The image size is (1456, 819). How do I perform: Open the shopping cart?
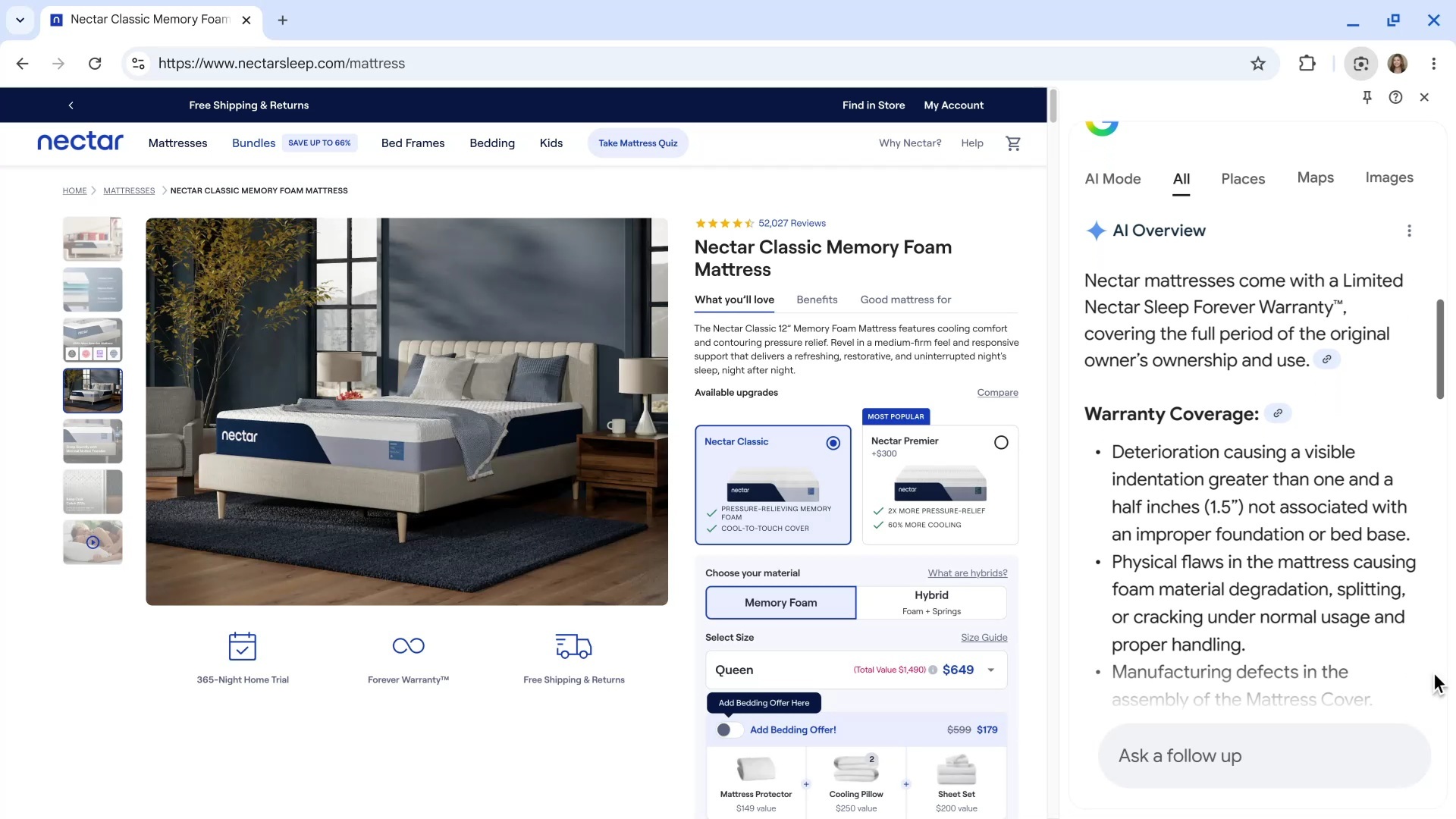[1013, 143]
